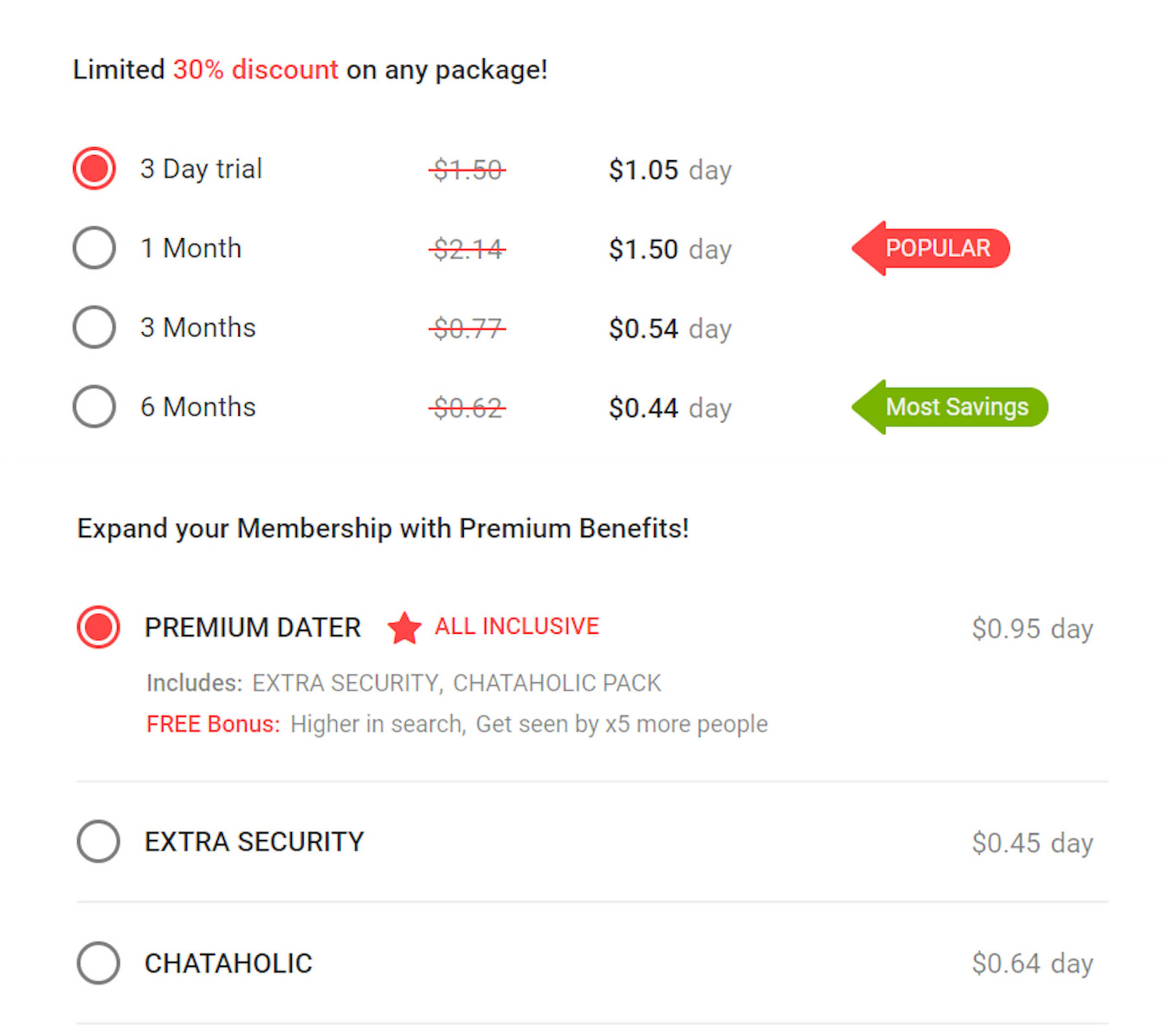Image resolution: width=1176 pixels, height=1026 pixels.
Task: Click the red 30% discount text
Action: click(256, 70)
